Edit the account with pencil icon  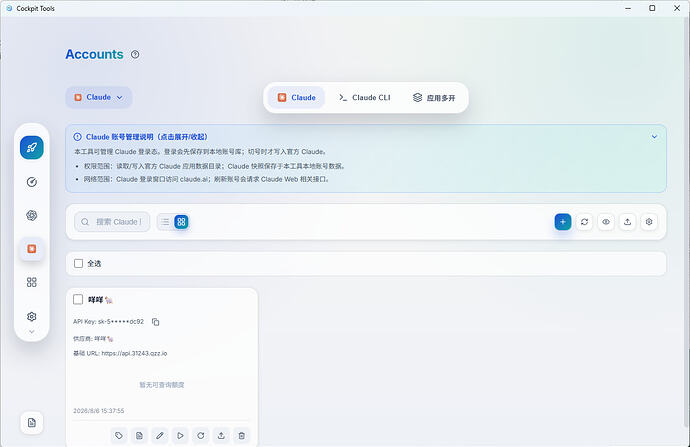pos(160,436)
